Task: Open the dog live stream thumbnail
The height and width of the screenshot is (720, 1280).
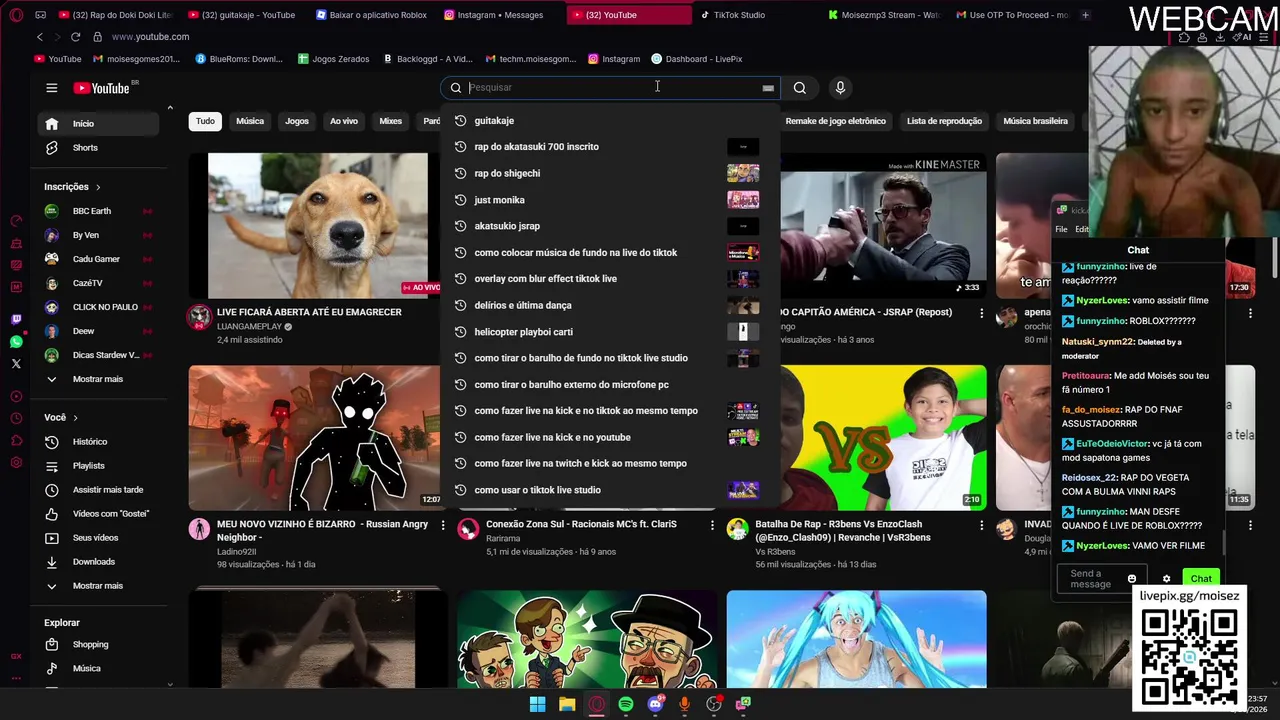Action: coord(317,225)
